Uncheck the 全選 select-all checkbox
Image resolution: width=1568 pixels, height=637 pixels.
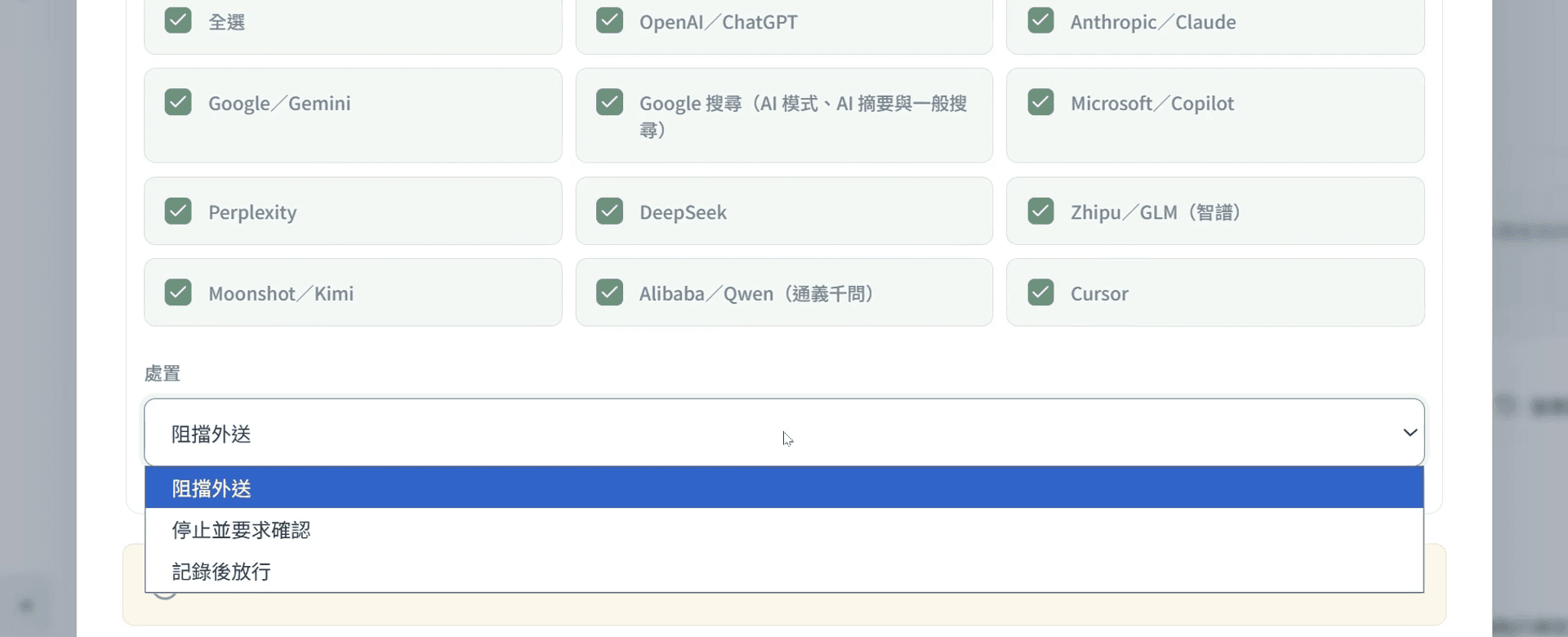[178, 20]
